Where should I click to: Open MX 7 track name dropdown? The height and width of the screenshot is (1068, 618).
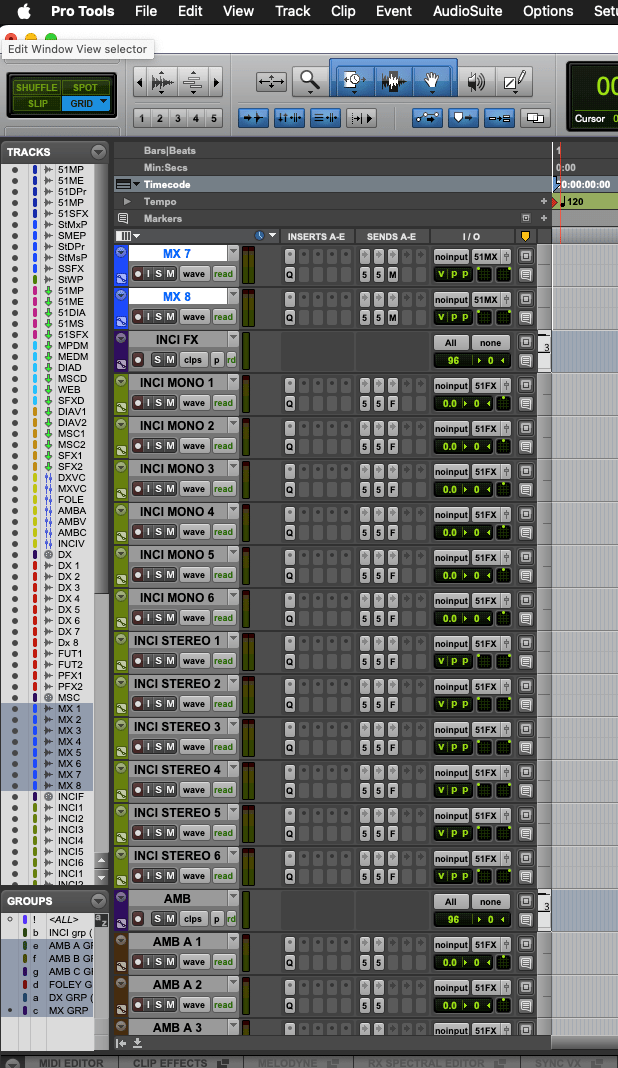pyautogui.click(x=233, y=253)
